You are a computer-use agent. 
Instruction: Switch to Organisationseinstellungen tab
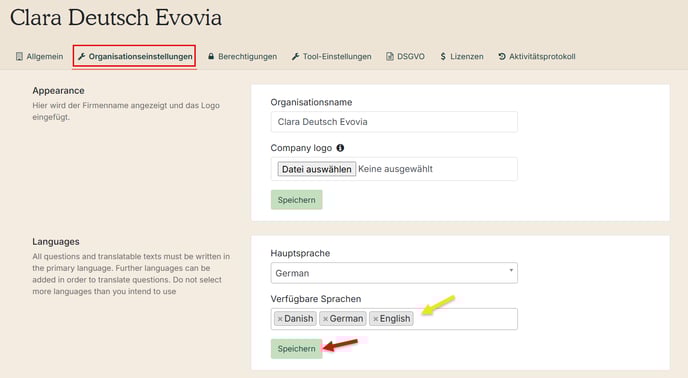tap(135, 56)
